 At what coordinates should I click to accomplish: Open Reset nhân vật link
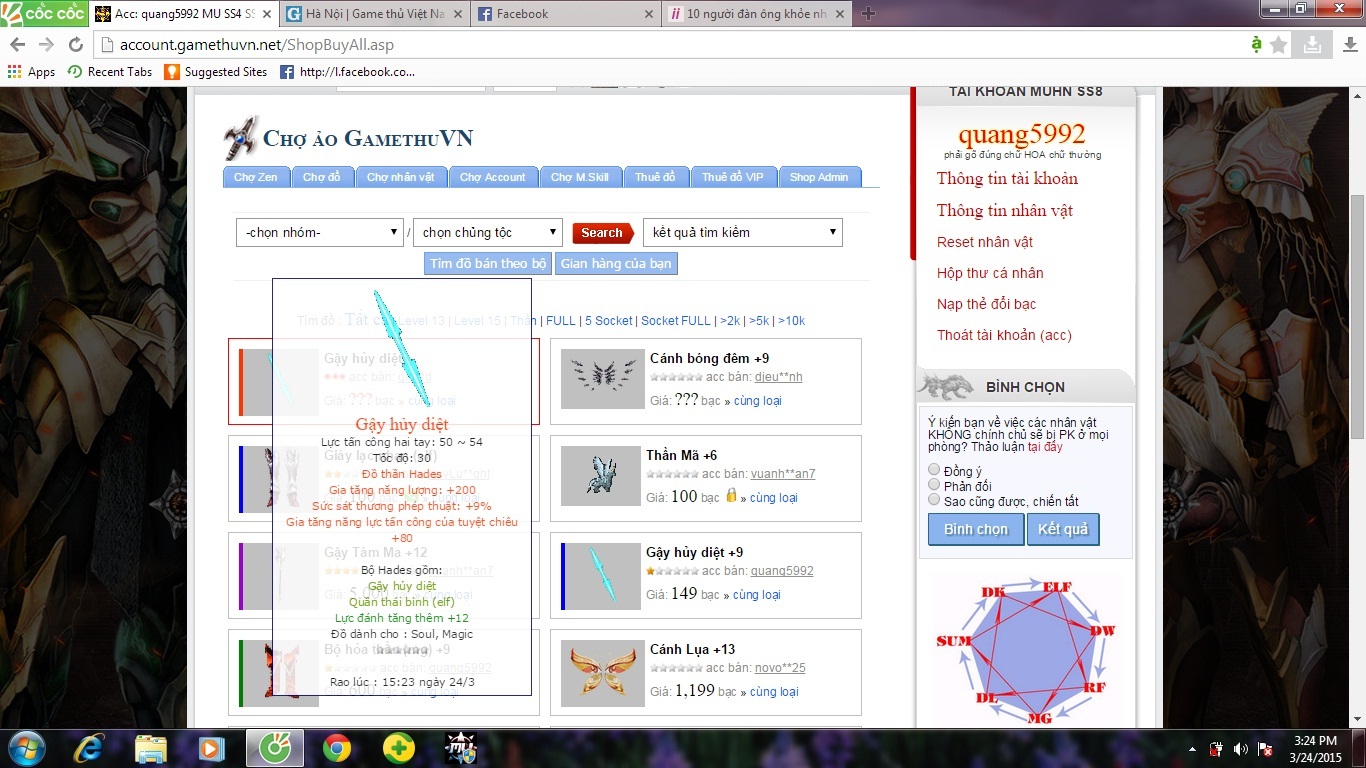point(985,242)
